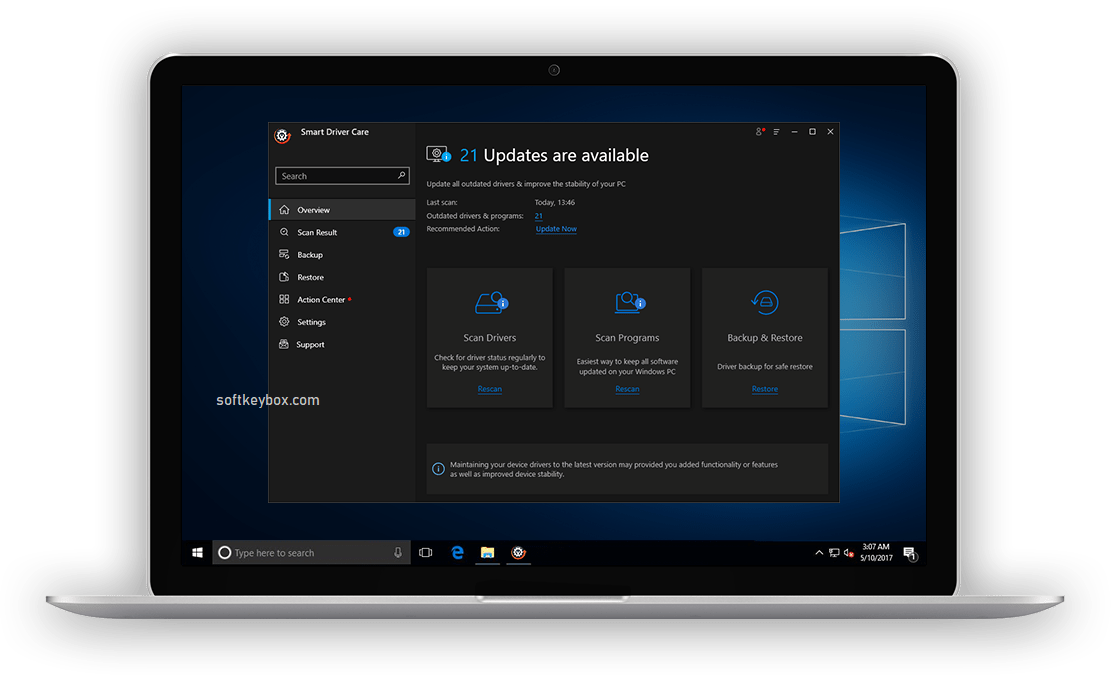Open Smart Driver Care from the taskbar
This screenshot has width=1112, height=684.
tap(518, 551)
